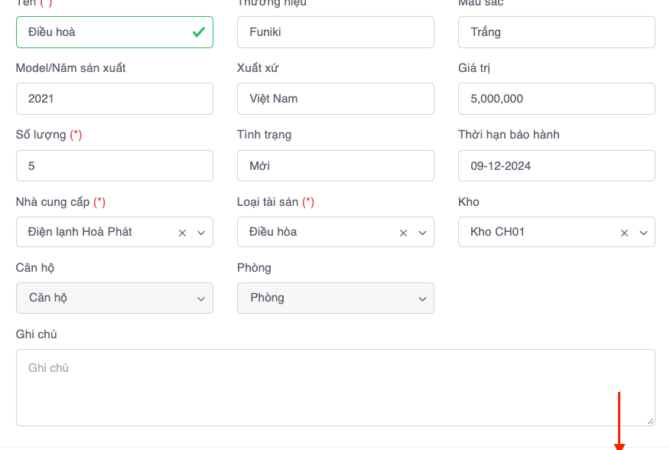Click the Màu sắc field with Trắng
This screenshot has width=670, height=450.
[x=556, y=32]
